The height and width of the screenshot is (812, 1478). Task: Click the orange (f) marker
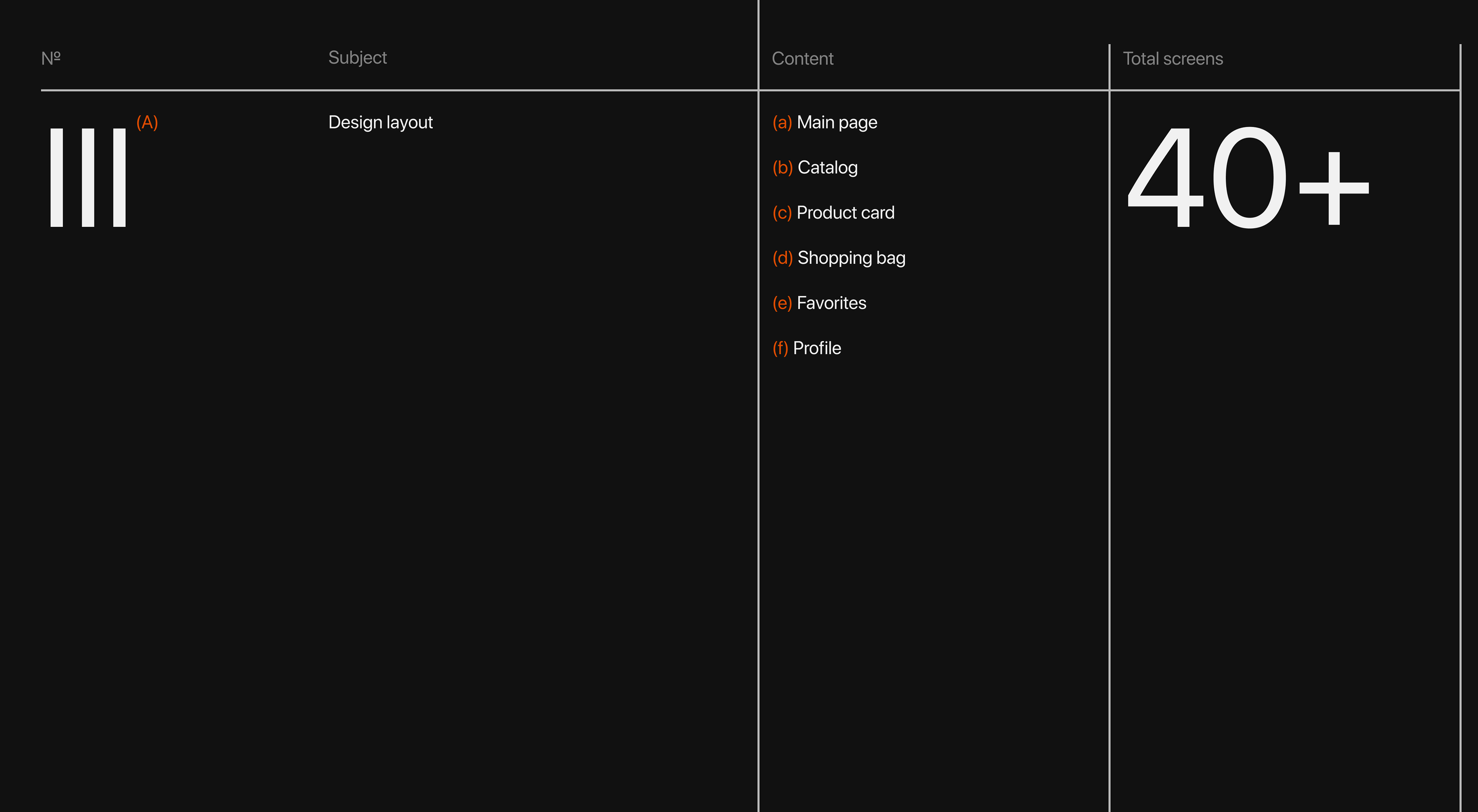tap(780, 348)
